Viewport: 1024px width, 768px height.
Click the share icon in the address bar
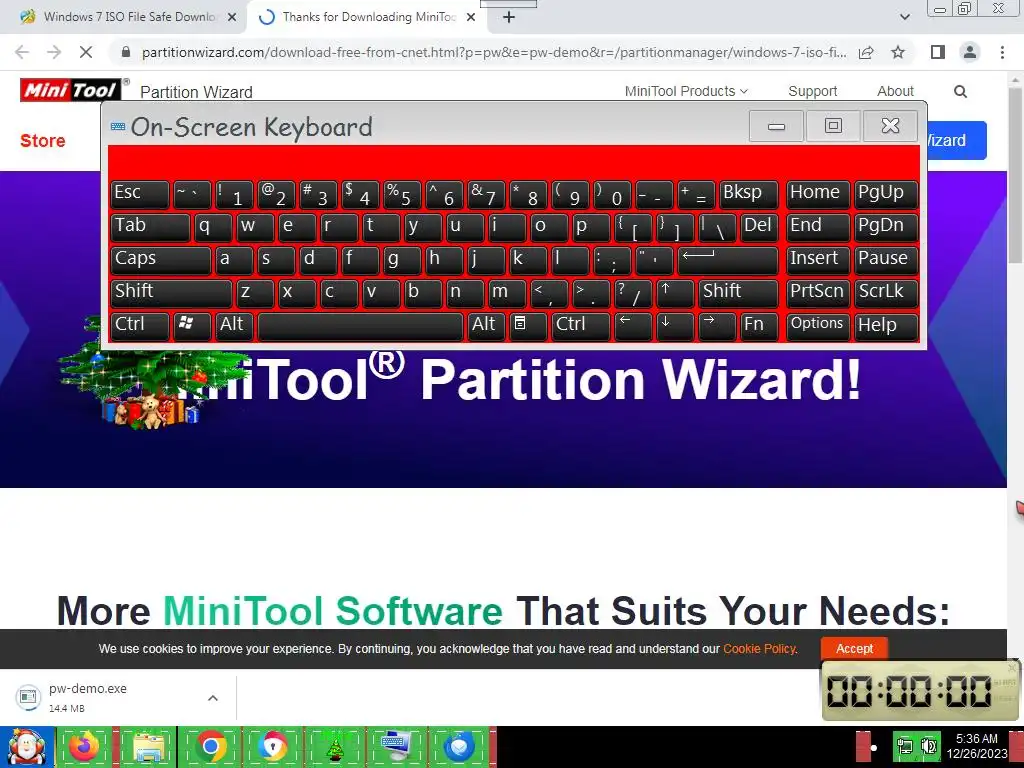click(866, 52)
